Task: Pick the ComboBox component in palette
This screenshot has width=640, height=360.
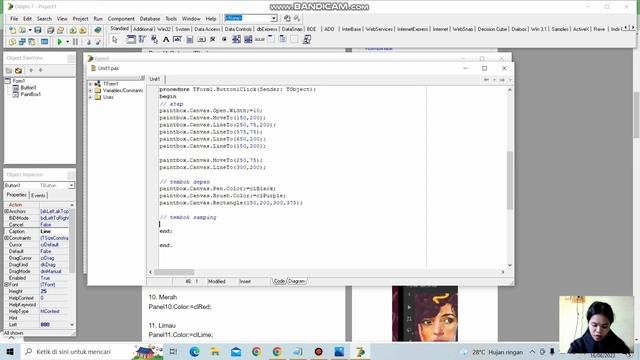Action: [x=248, y=39]
